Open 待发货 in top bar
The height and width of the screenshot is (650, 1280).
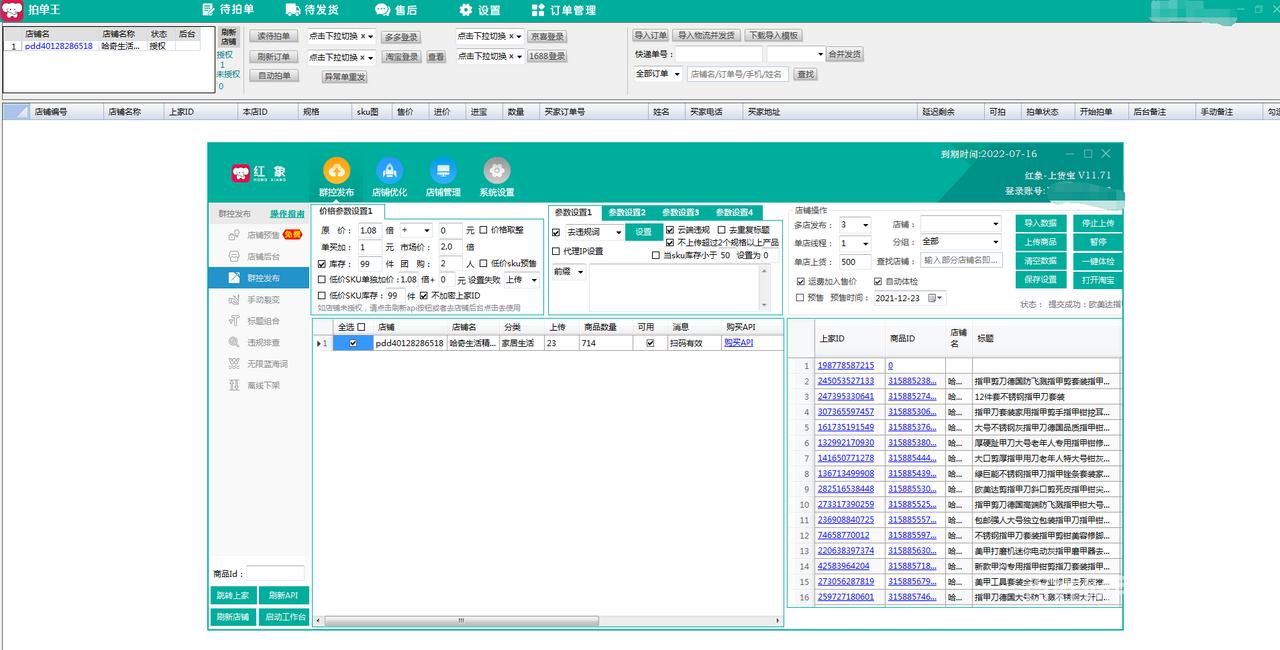point(312,10)
